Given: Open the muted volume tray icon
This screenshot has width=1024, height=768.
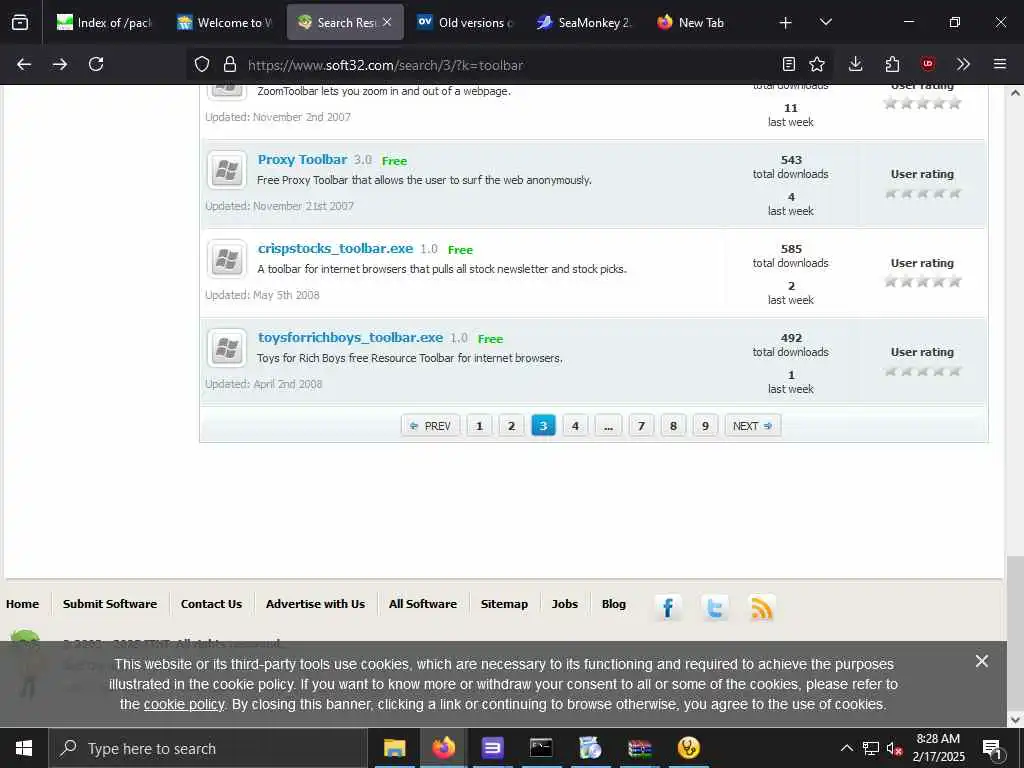Looking at the screenshot, I should pyautogui.click(x=894, y=748).
